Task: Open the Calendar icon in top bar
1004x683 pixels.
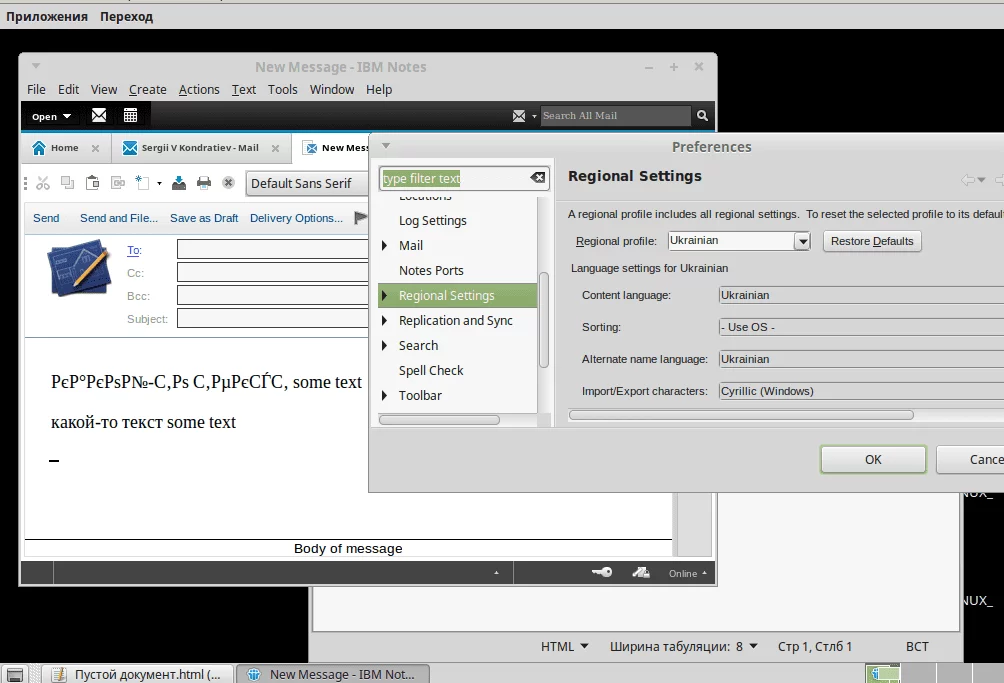Action: [x=130, y=116]
